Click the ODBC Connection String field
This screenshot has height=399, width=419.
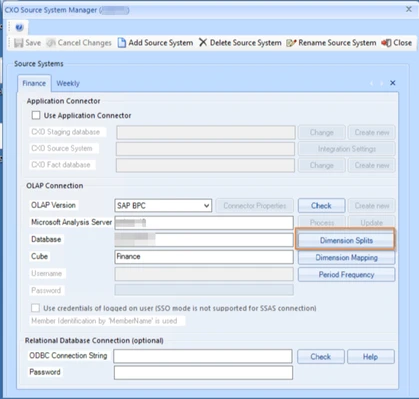203,356
